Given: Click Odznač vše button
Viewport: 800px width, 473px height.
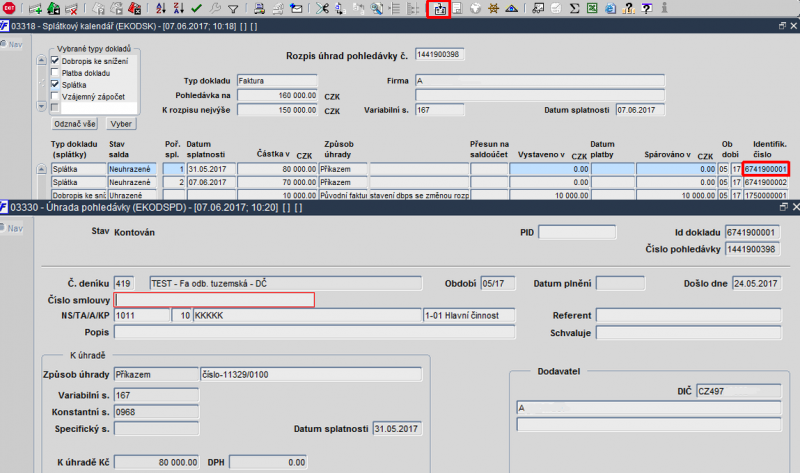Looking at the screenshot, I should (x=75, y=123).
